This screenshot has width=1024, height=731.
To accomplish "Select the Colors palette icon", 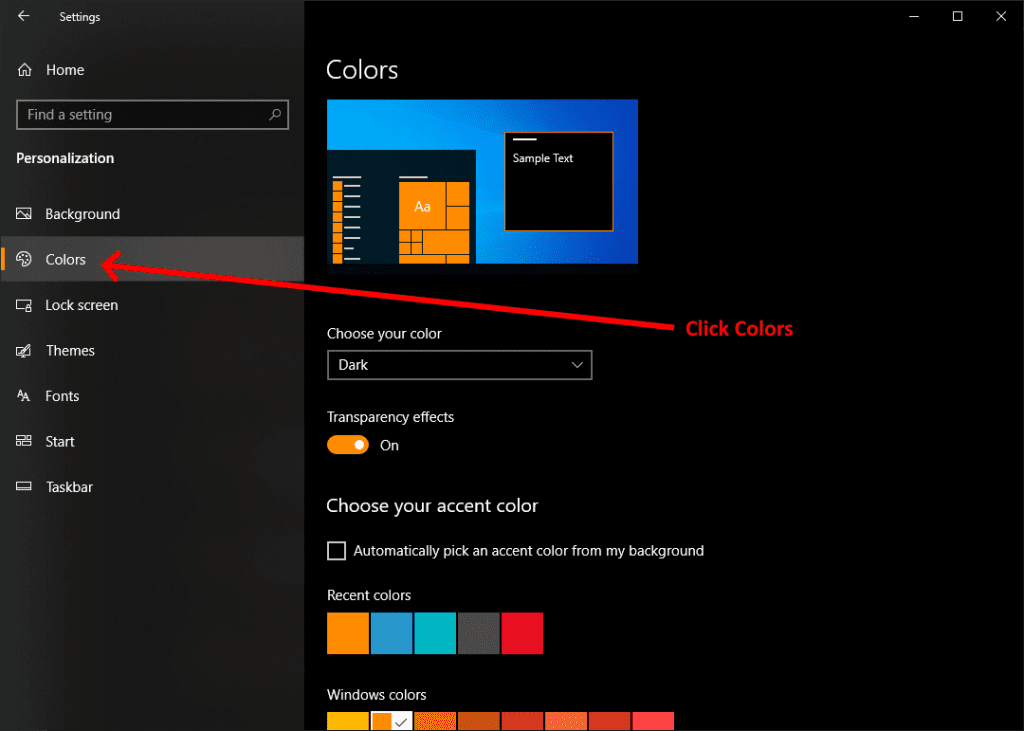I will 22,259.
